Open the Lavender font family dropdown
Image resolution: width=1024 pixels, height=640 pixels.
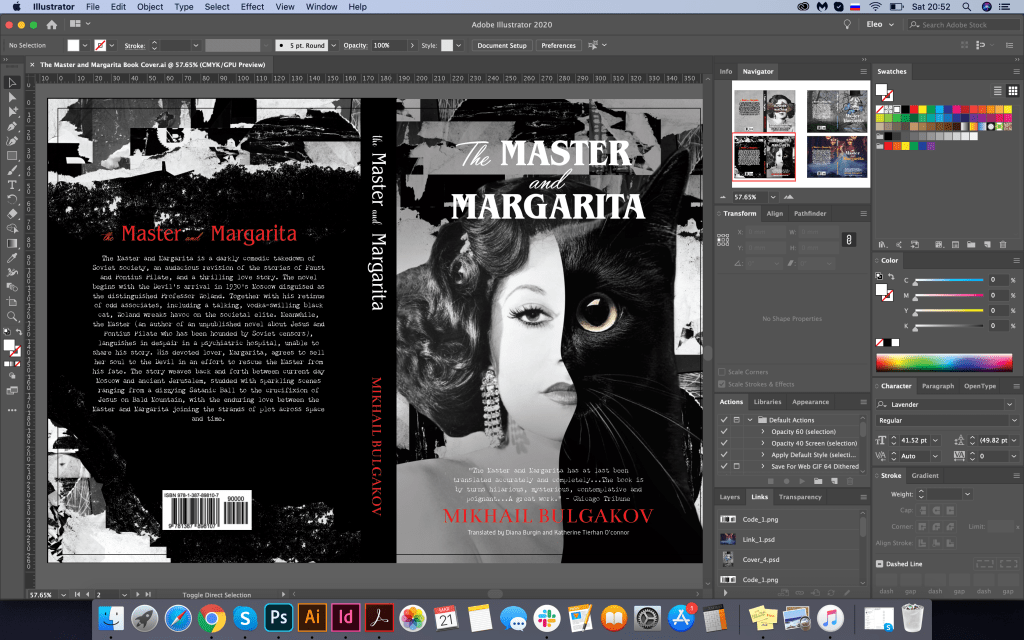1008,404
